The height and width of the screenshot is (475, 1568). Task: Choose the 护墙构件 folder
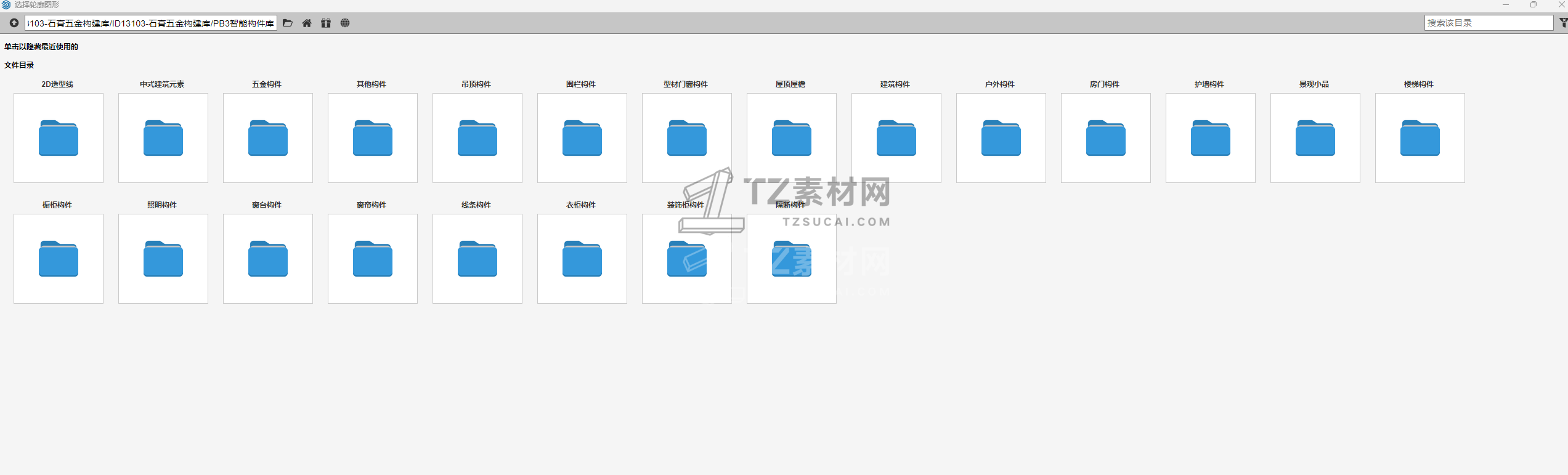click(1211, 138)
